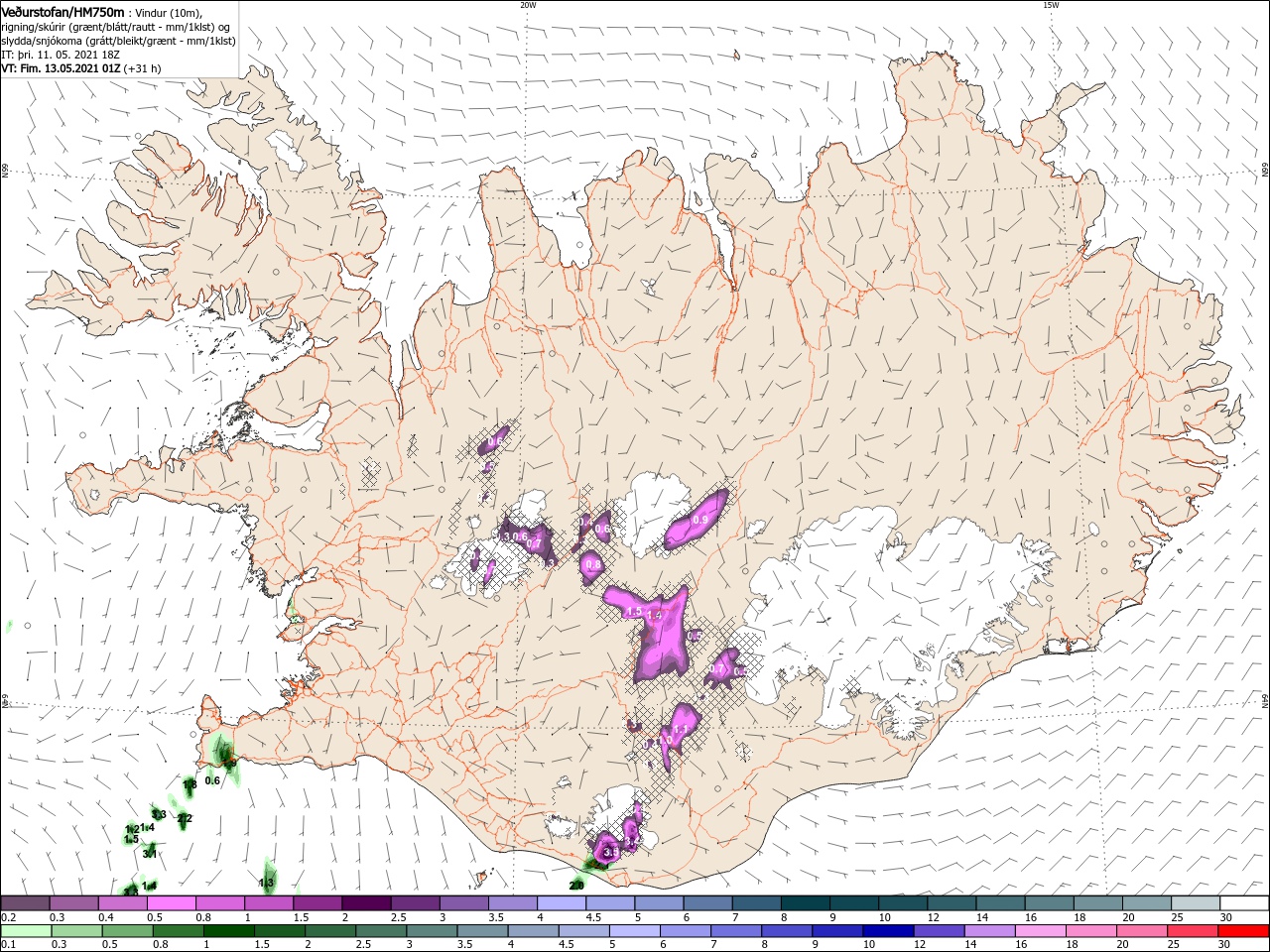Pick upper scale light grey swatch between 25 and 30
This screenshot has width=1270, height=952.
1196,902
